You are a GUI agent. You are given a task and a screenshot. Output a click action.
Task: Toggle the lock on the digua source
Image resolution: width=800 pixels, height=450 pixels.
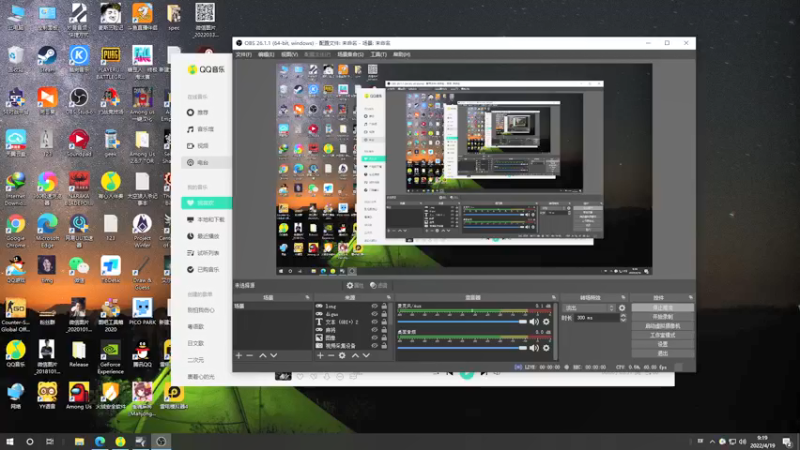[x=384, y=314]
